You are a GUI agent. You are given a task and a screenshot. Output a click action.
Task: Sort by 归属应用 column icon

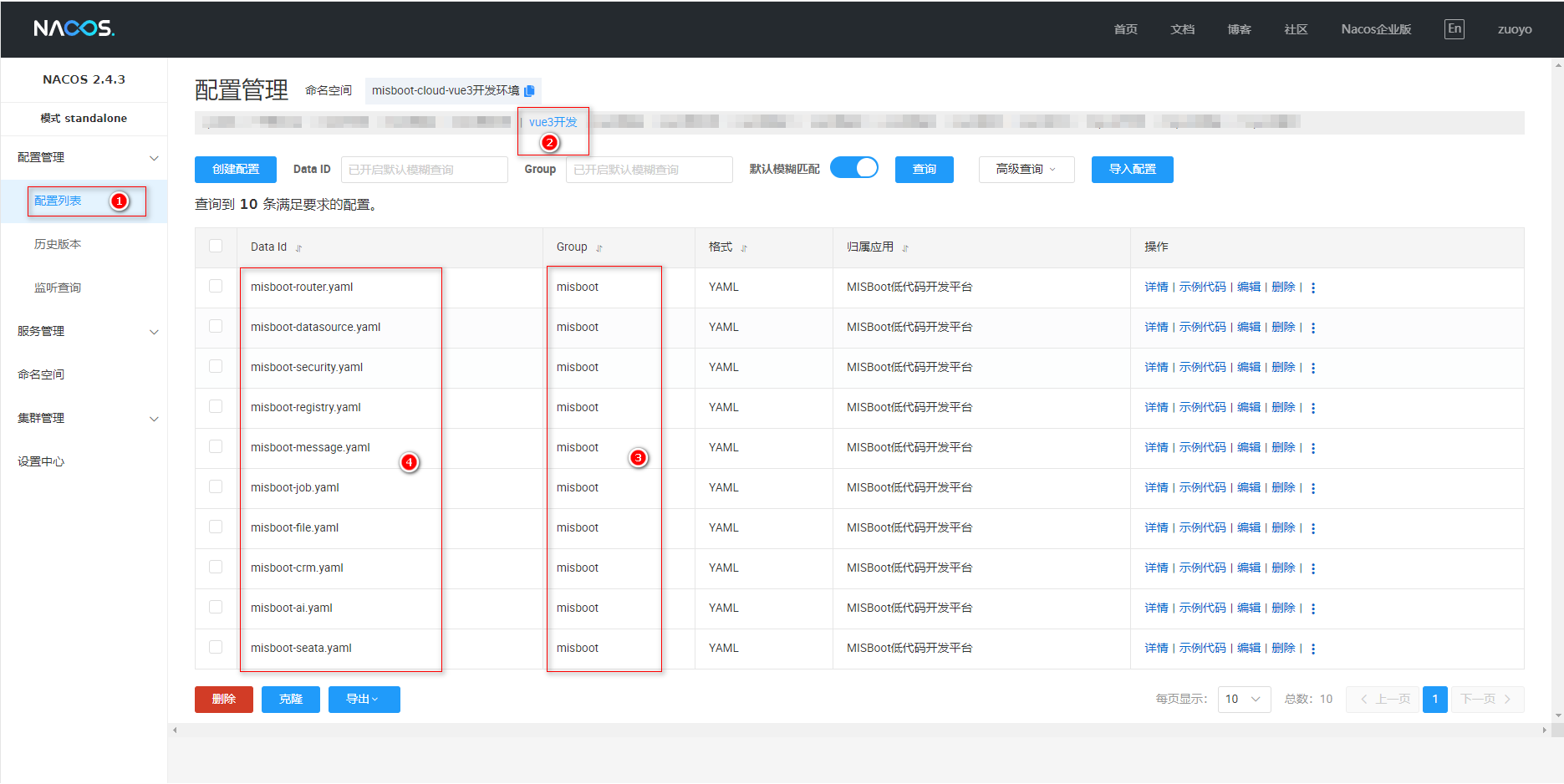[x=905, y=247]
